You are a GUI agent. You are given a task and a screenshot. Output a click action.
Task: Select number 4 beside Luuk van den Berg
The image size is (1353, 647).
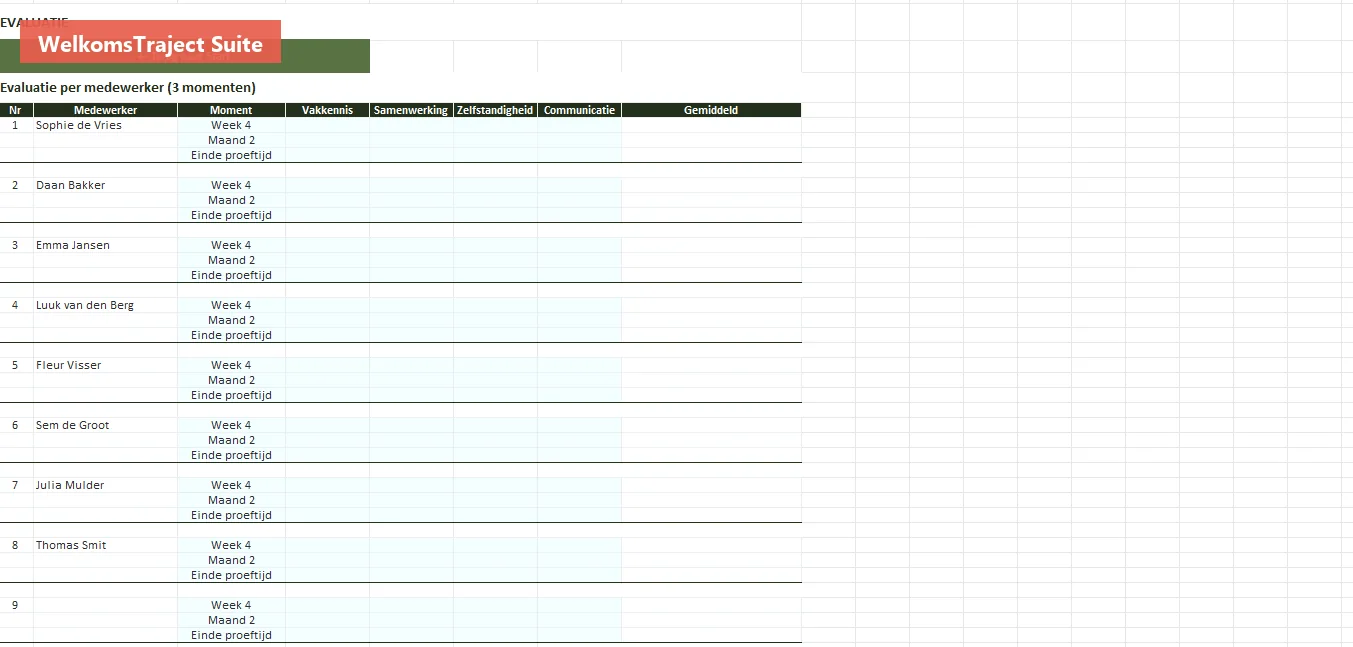pos(15,305)
